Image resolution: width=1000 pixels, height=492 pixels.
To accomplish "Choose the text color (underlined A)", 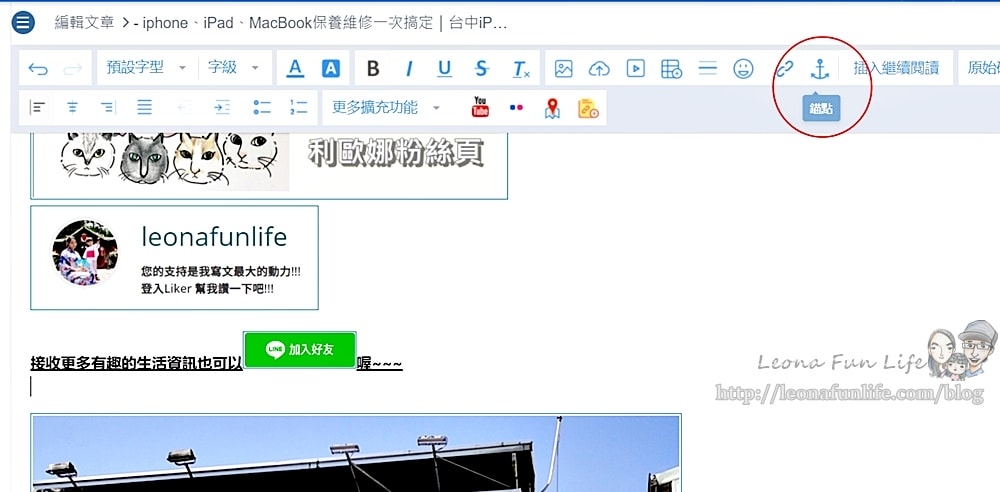I will coord(295,69).
